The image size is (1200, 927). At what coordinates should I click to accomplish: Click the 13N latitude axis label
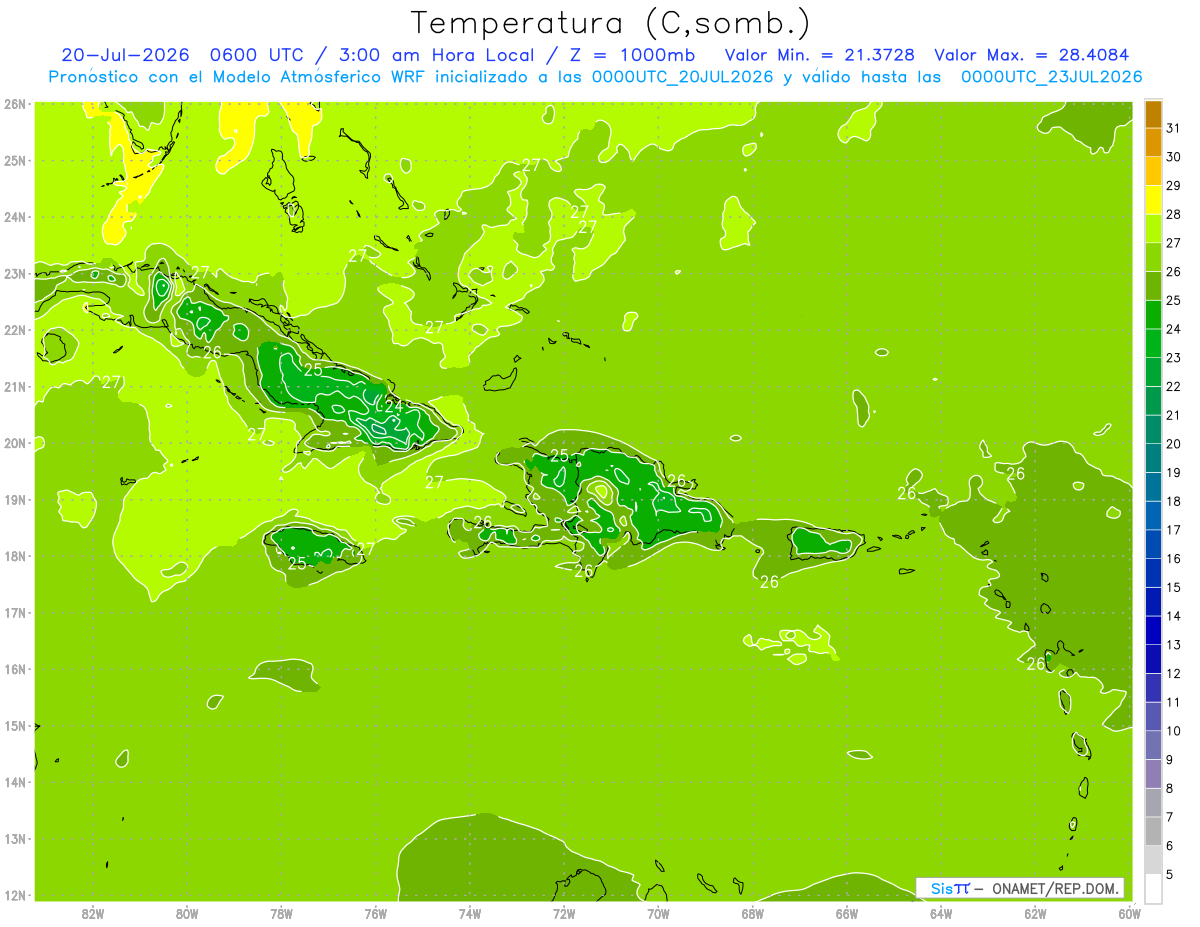(x=15, y=839)
